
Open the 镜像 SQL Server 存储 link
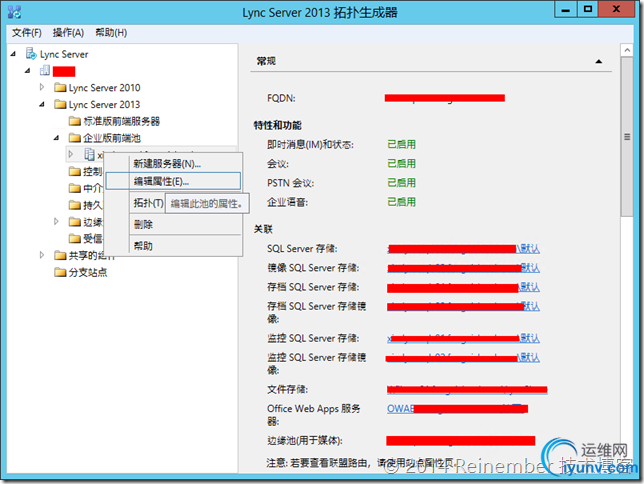pos(463,268)
